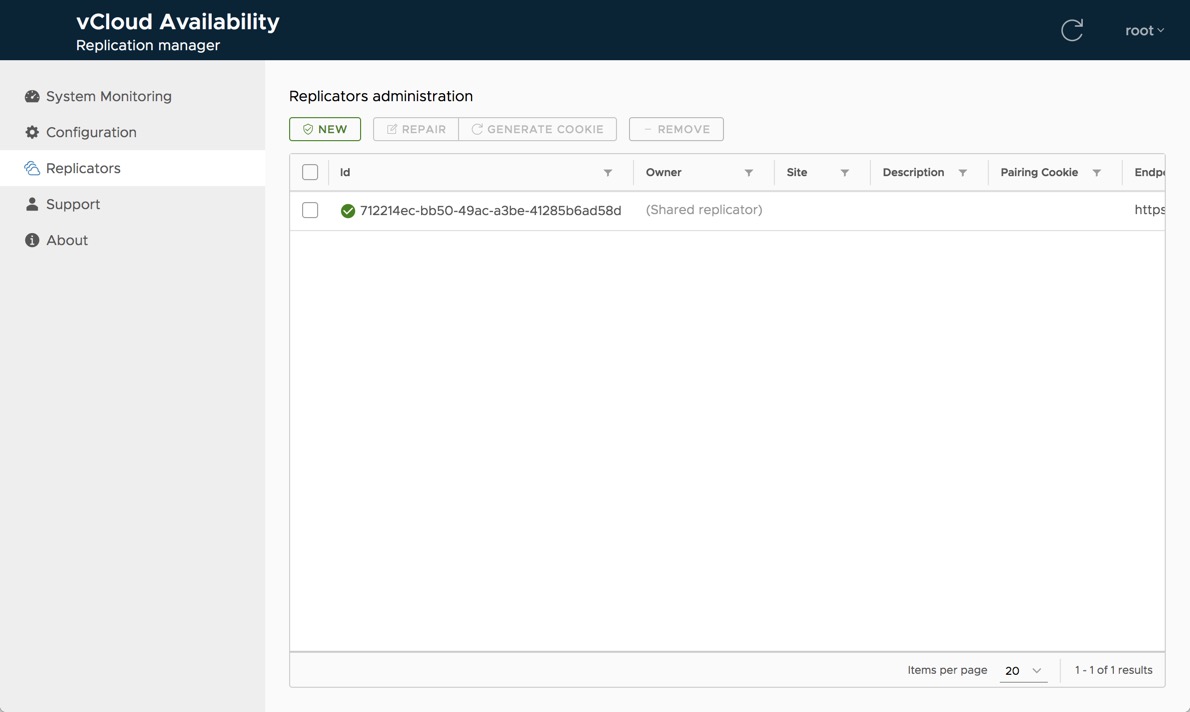
Task: Sort by the Site column header
Action: [x=797, y=172]
